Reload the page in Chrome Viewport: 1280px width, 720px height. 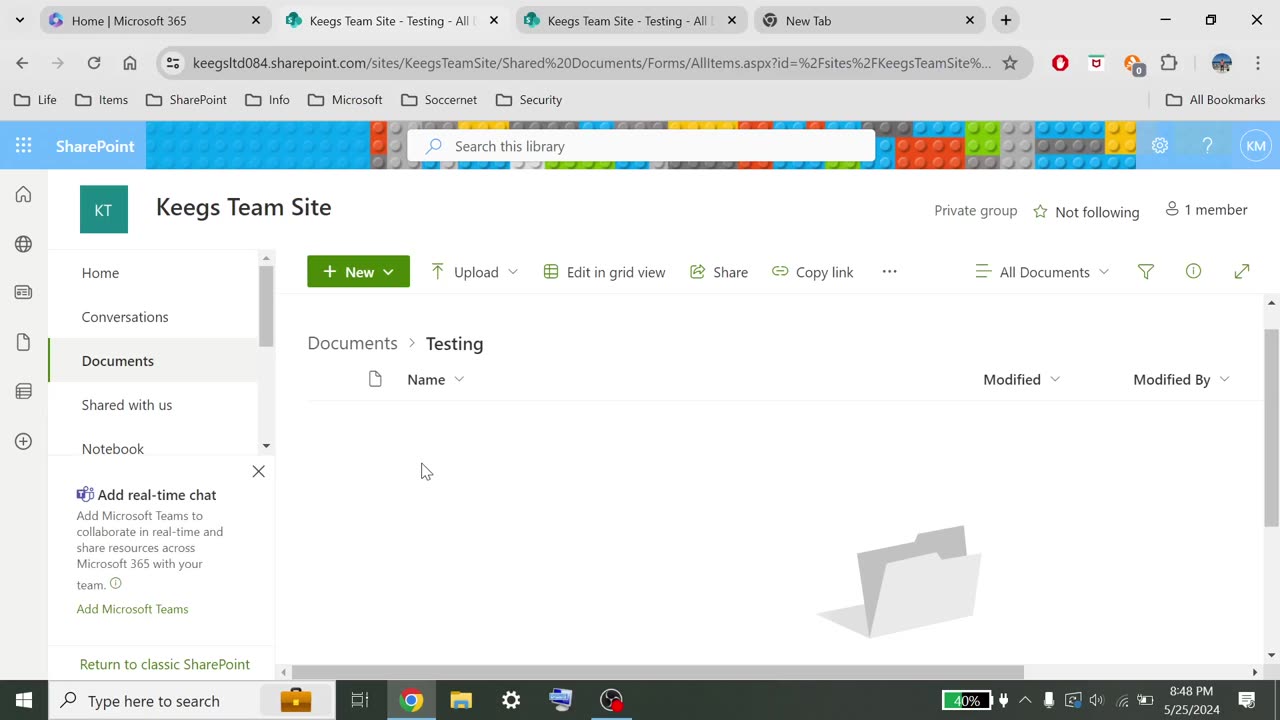(94, 63)
